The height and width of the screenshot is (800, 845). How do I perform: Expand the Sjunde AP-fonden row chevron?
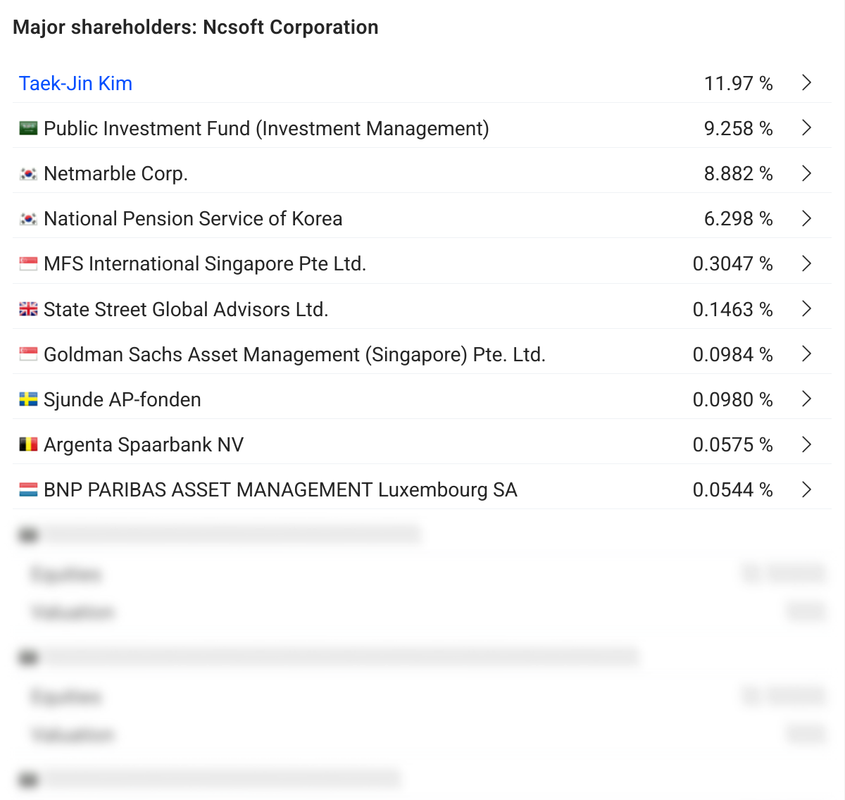click(806, 399)
